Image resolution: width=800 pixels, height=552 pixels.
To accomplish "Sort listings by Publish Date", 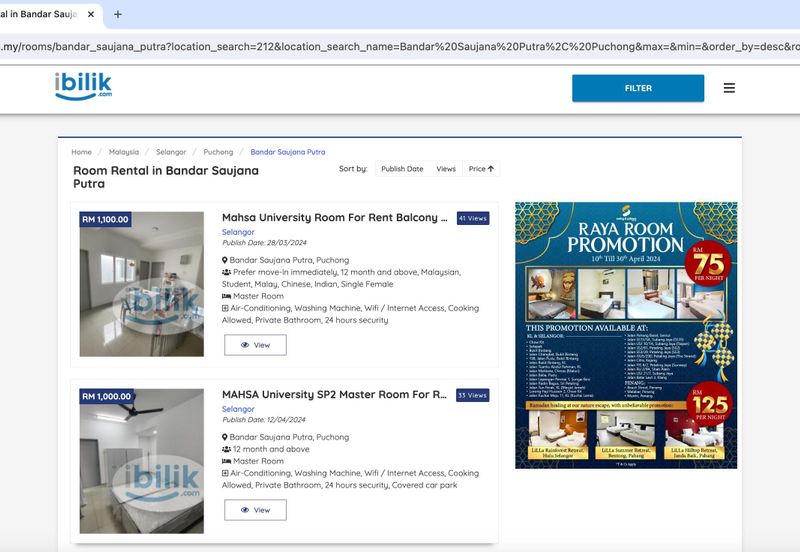I will pyautogui.click(x=402, y=169).
